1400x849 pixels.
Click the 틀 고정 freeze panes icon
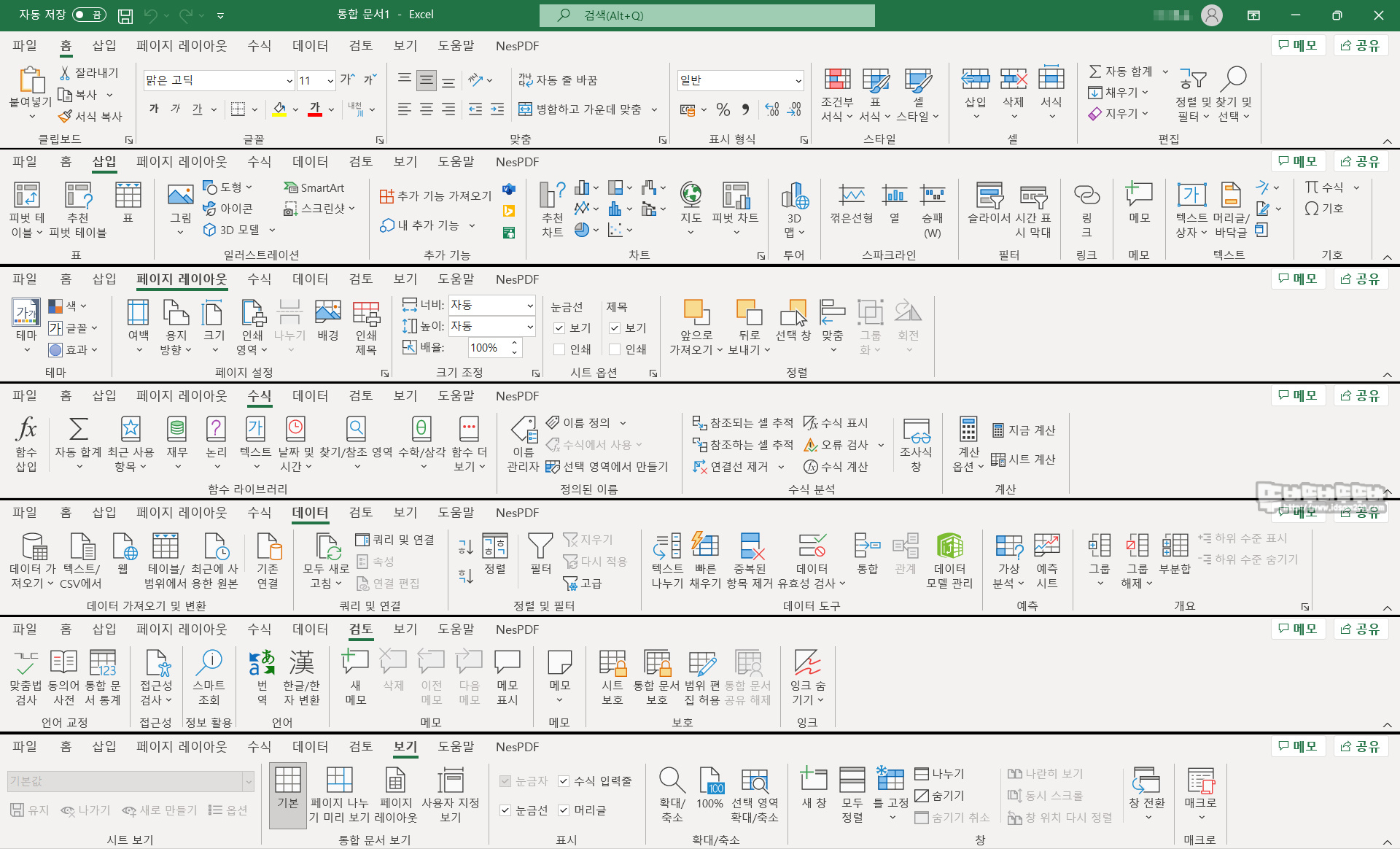(890, 780)
